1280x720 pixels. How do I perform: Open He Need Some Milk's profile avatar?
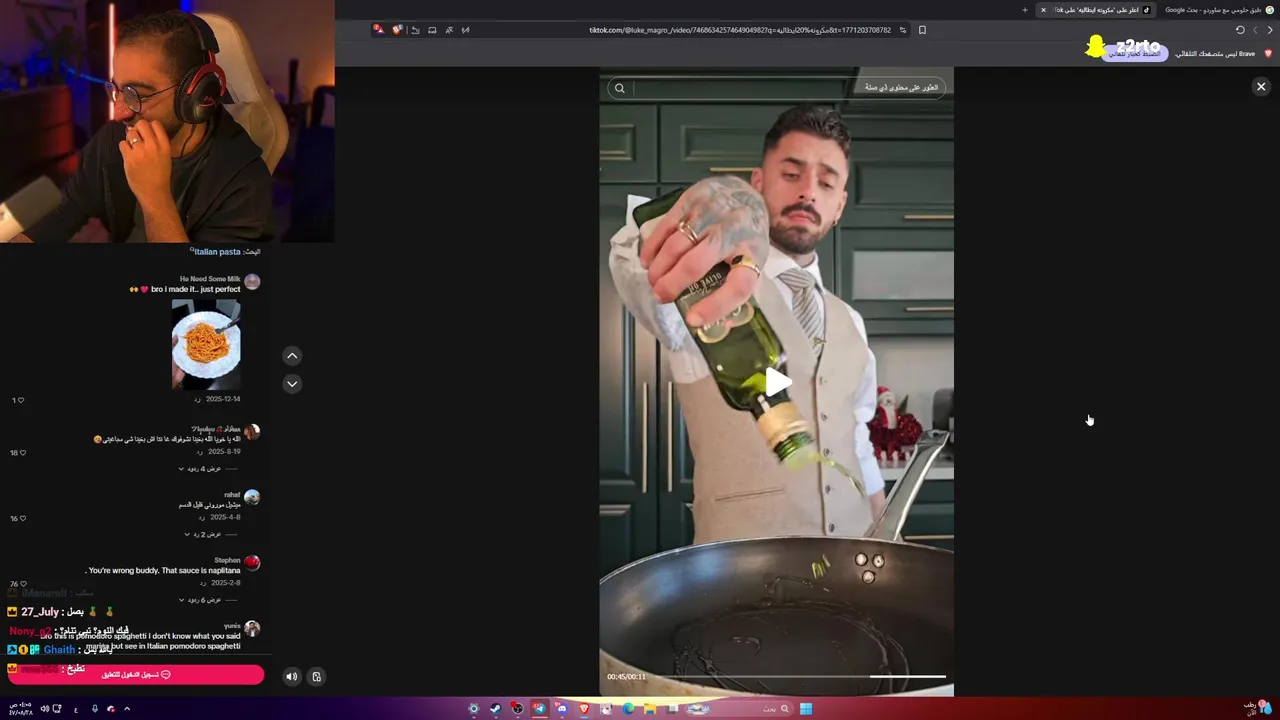click(252, 282)
